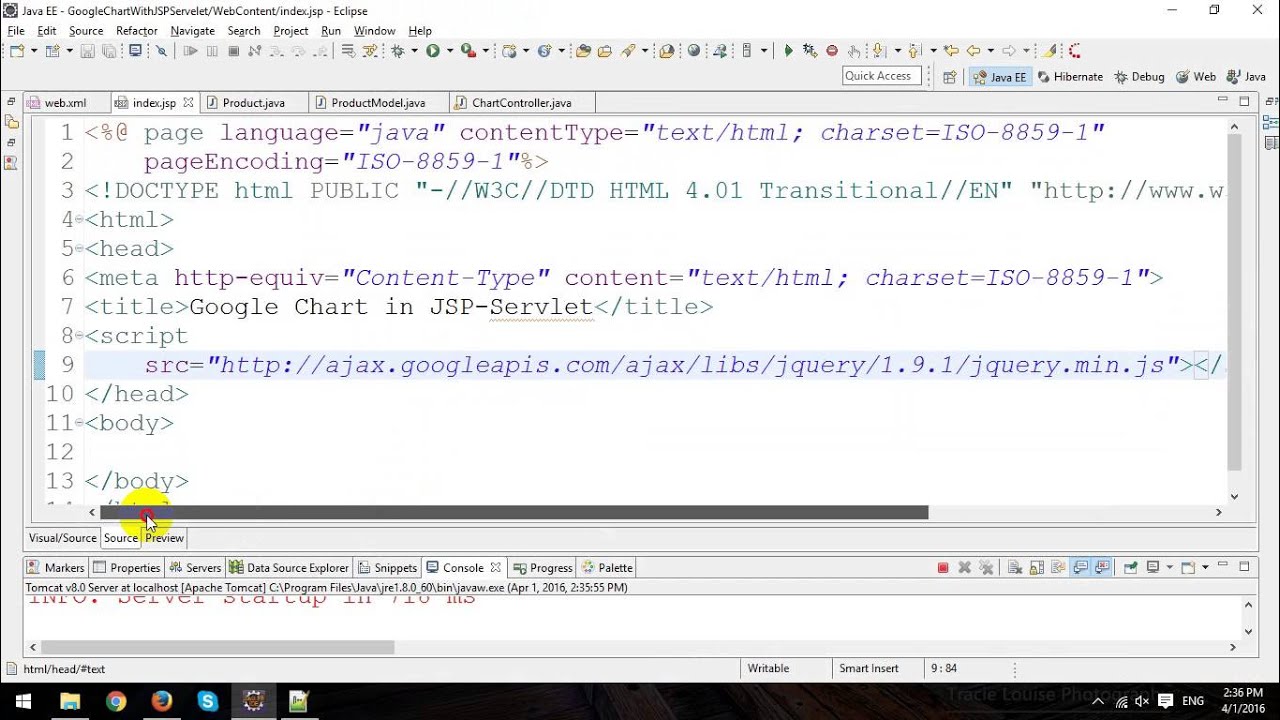The image size is (1280, 720).
Task: Click the New file toolbar icon
Action: (17, 51)
